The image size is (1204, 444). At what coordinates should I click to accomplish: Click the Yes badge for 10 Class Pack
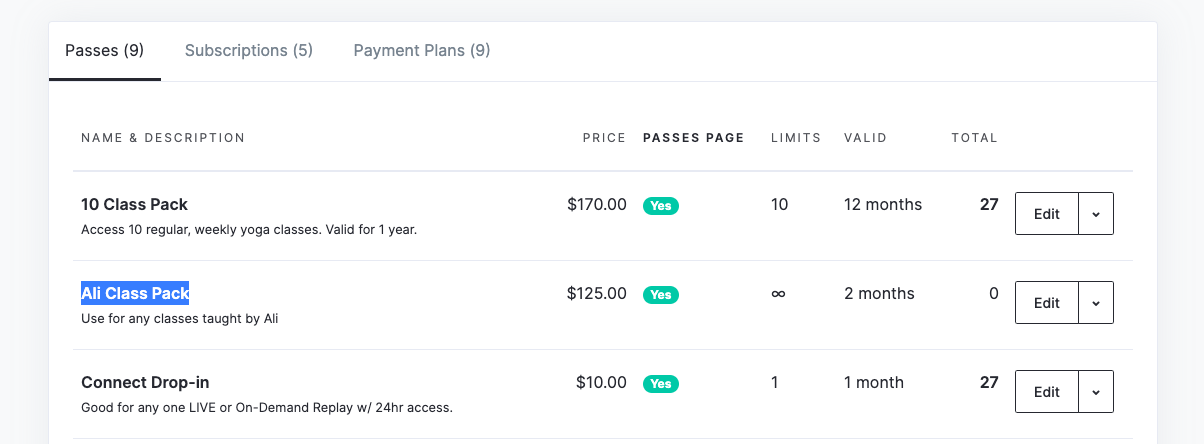pyautogui.click(x=660, y=206)
